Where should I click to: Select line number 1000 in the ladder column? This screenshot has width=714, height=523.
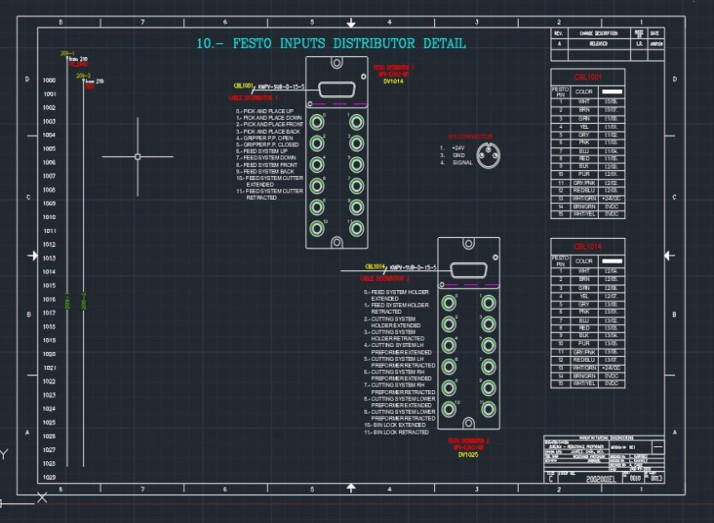coord(49,80)
